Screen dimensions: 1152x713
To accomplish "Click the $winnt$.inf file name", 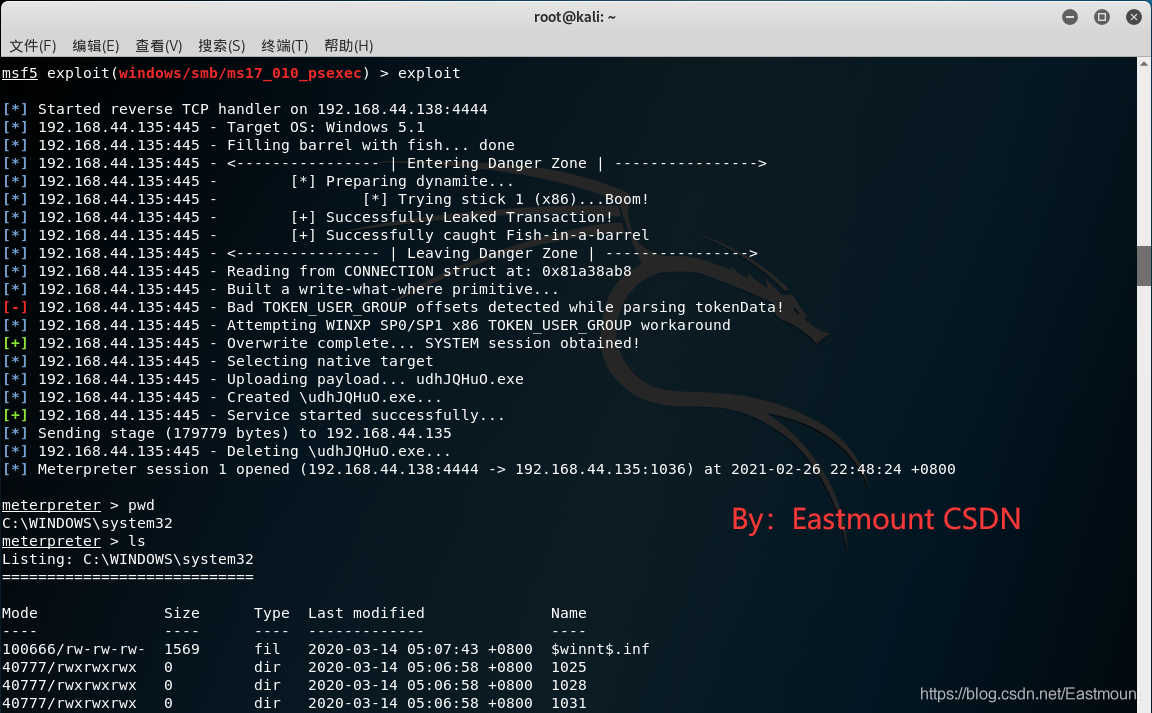I will tap(600, 649).
